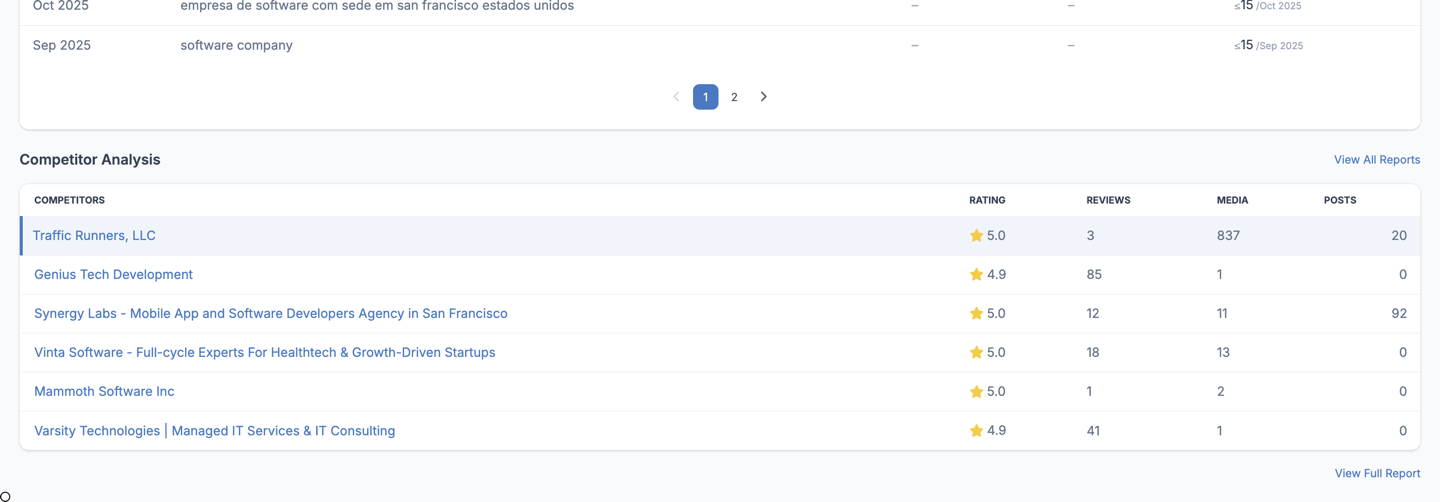
Task: Click star icon in Varsity Technologies row
Action: pos(976,431)
